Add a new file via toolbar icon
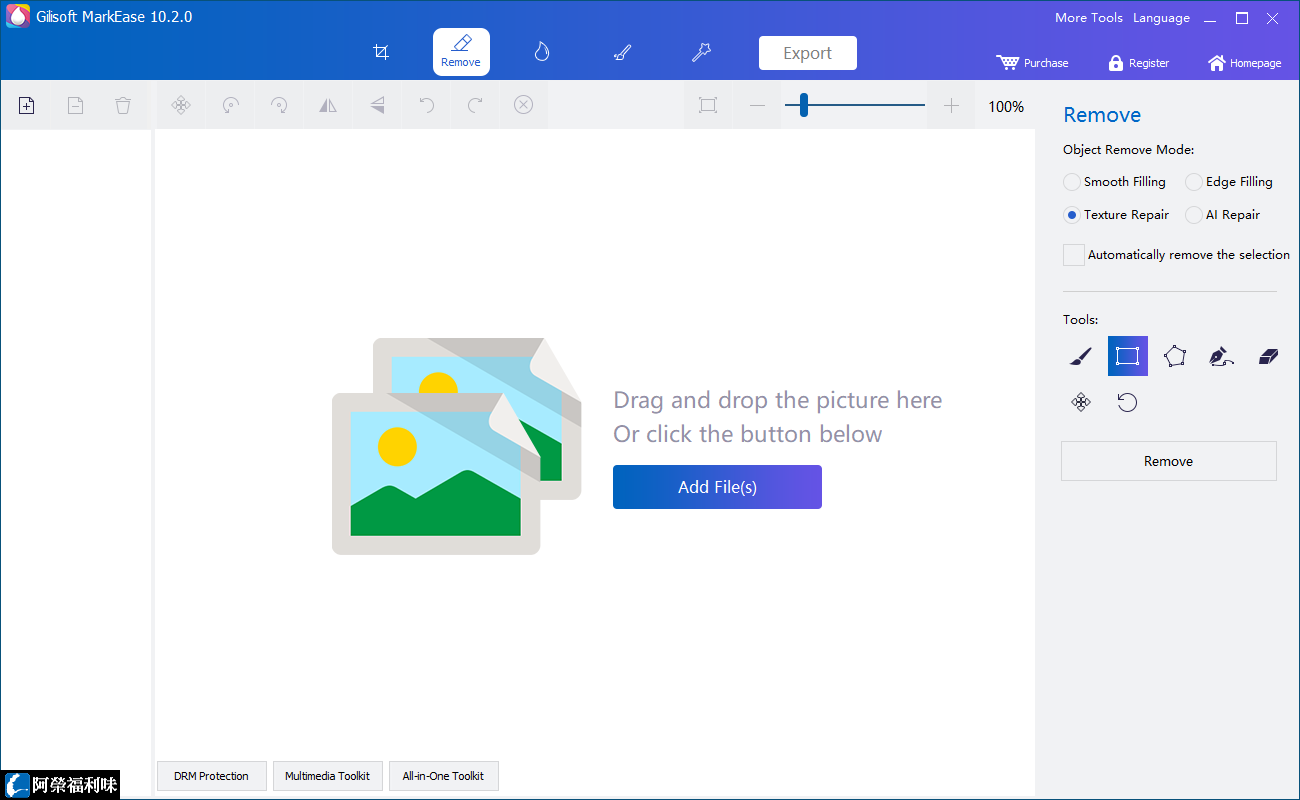The width and height of the screenshot is (1300, 800). [x=27, y=105]
